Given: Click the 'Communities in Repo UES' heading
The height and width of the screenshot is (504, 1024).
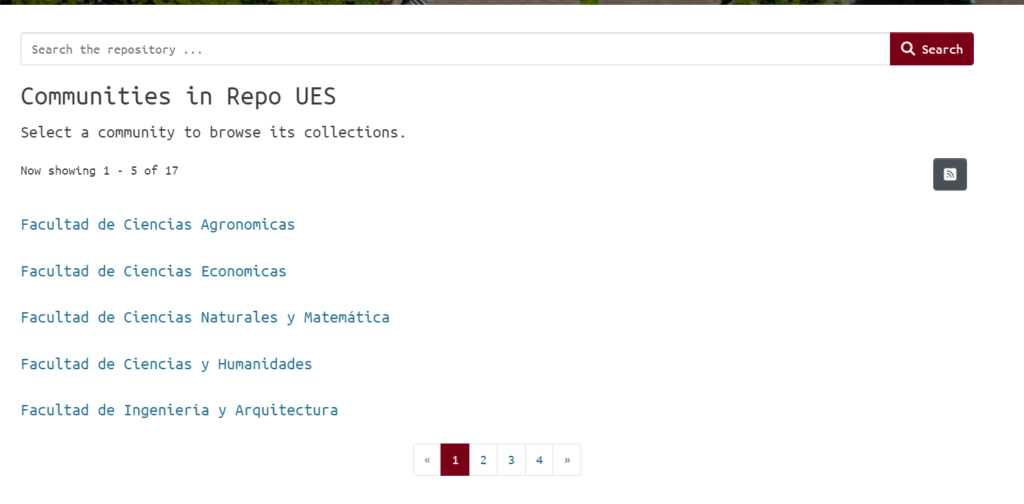Looking at the screenshot, I should 178,97.
